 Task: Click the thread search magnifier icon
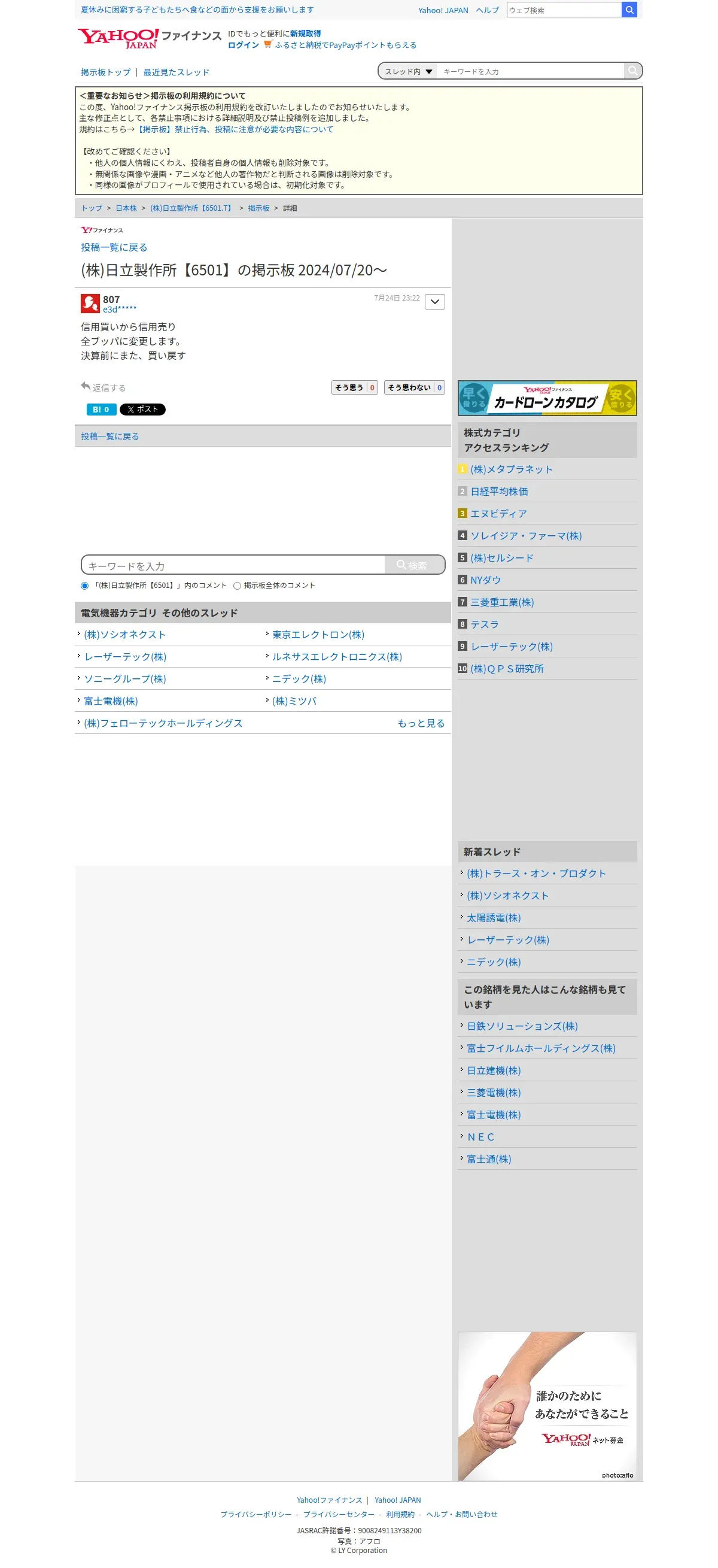tap(633, 71)
